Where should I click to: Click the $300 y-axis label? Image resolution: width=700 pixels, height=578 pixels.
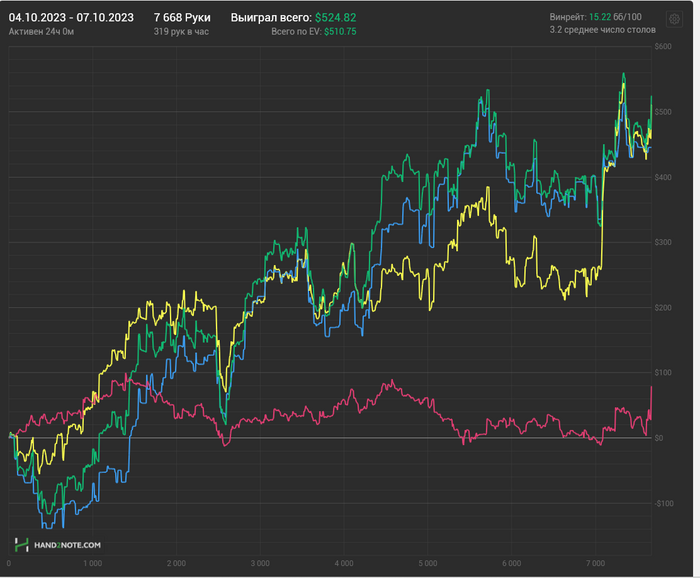(x=663, y=242)
